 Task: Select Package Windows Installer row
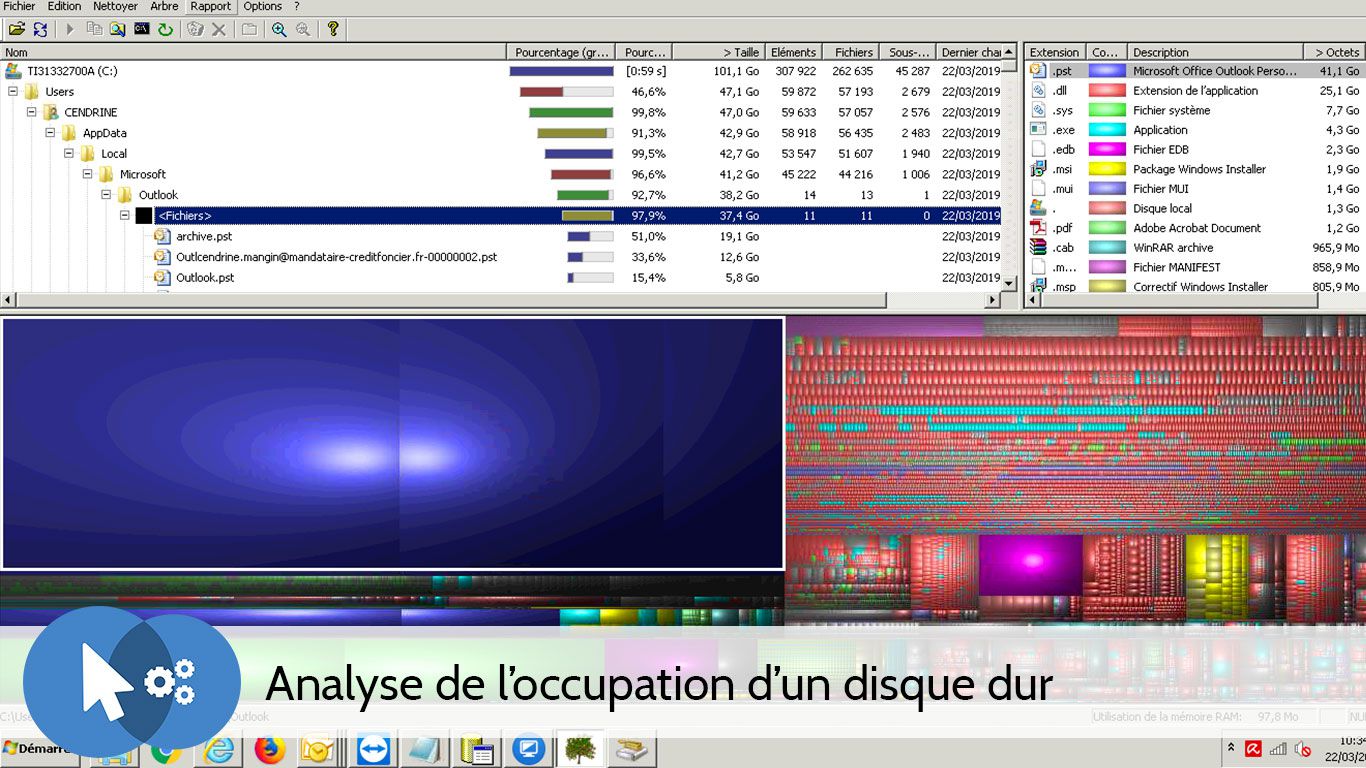[1195, 169]
